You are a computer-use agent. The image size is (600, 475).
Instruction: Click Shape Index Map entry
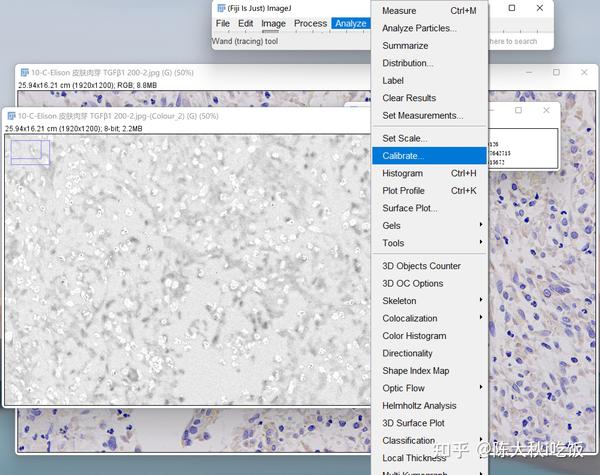tap(429, 371)
